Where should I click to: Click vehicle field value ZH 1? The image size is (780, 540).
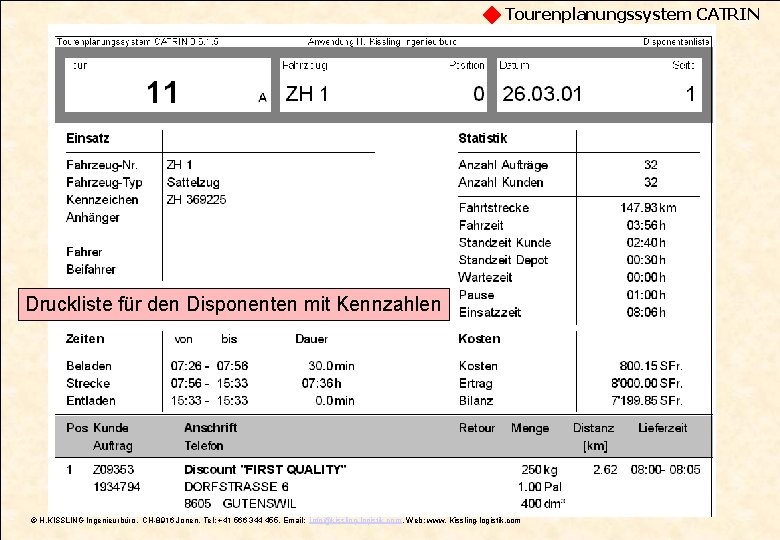pos(306,94)
